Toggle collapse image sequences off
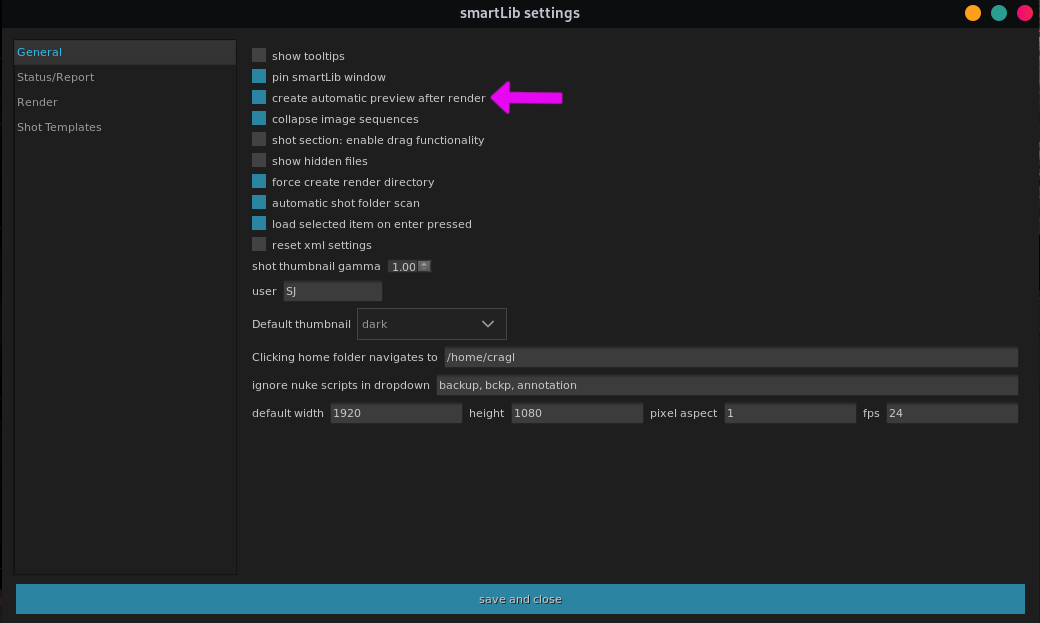Viewport: 1040px width, 623px height. tap(259, 119)
